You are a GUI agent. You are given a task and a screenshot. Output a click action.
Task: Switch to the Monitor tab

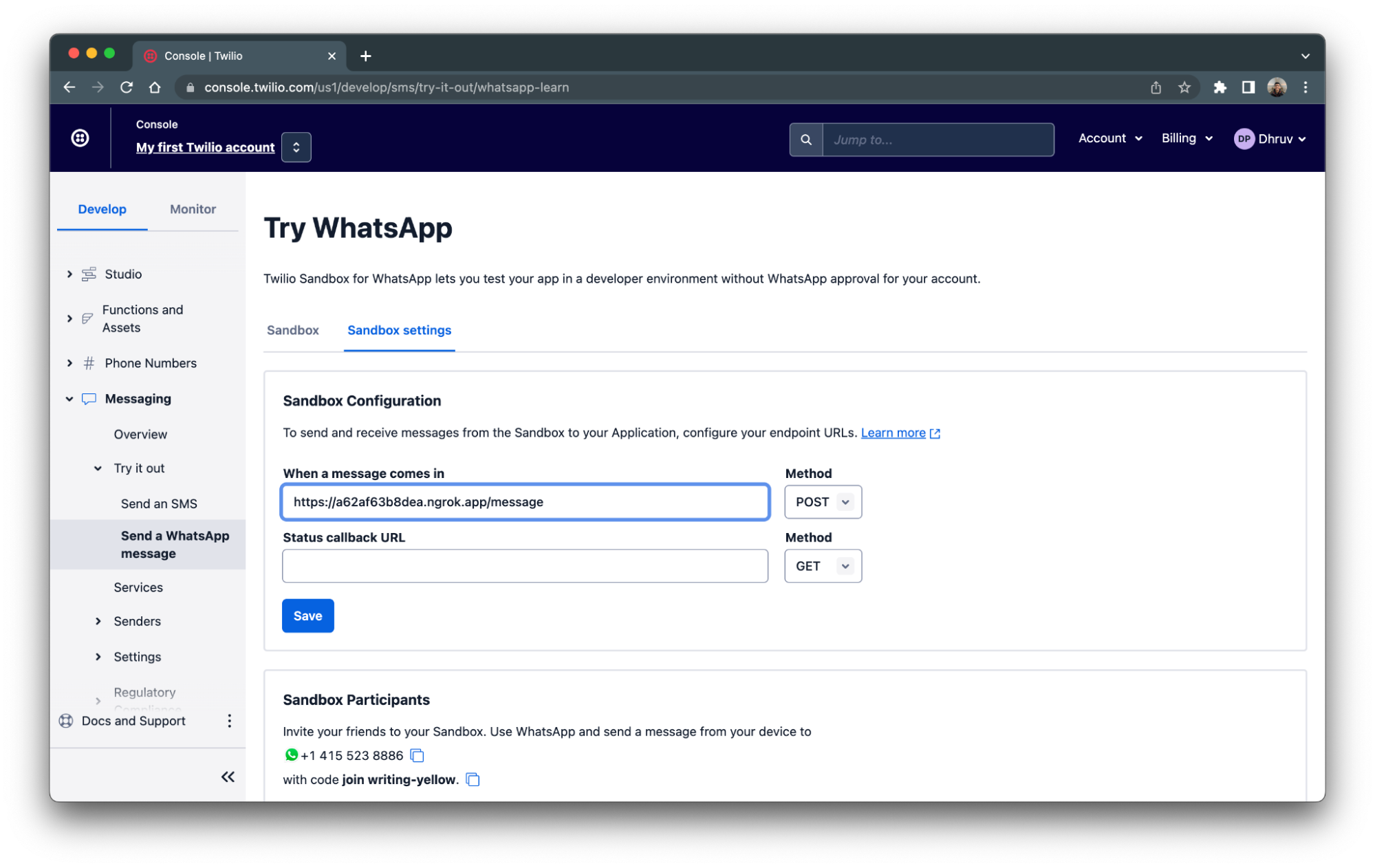tap(193, 209)
